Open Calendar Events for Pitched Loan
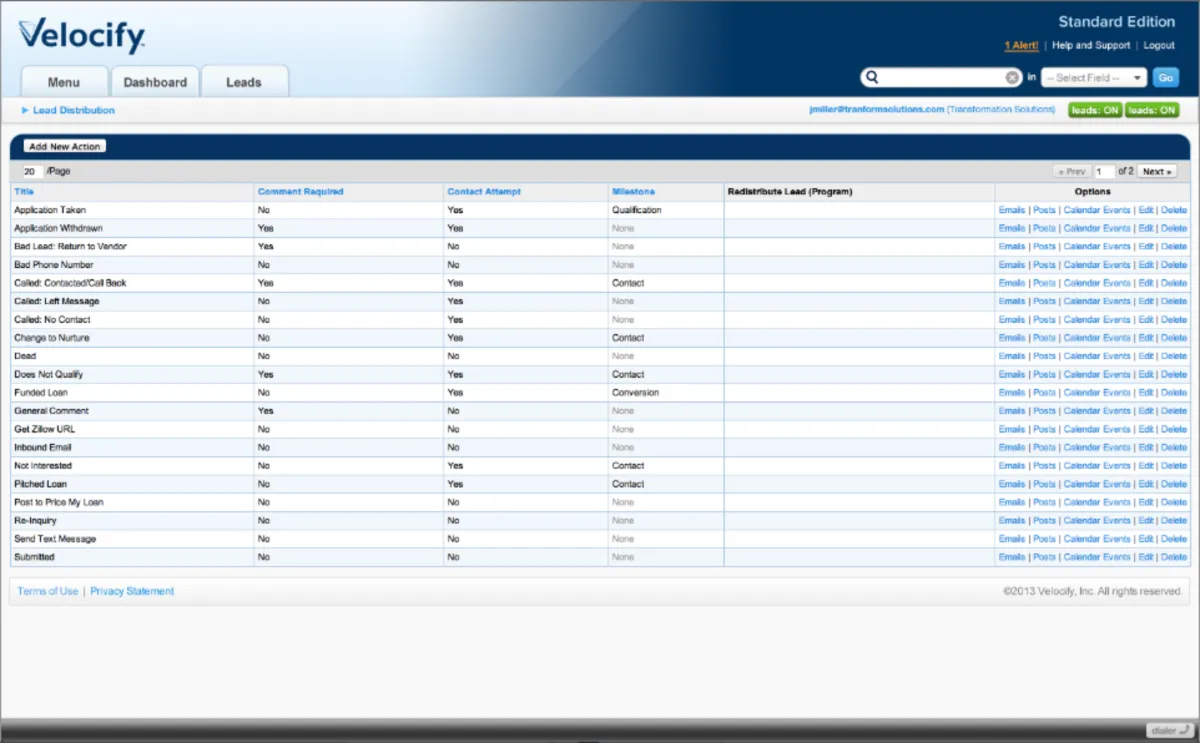This screenshot has width=1200, height=743. pos(1097,484)
